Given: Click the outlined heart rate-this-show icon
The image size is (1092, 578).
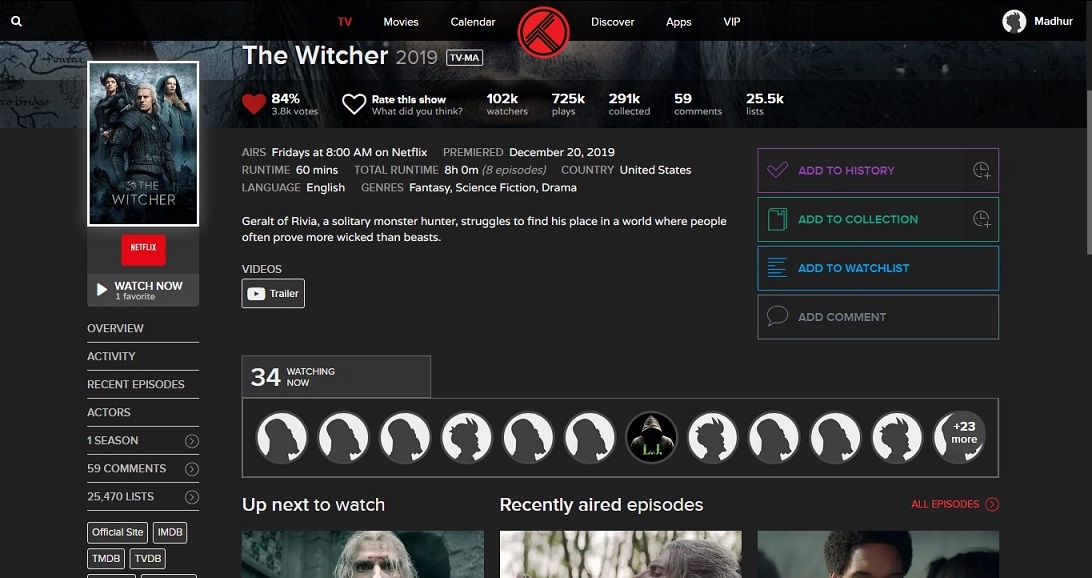Looking at the screenshot, I should 354,104.
